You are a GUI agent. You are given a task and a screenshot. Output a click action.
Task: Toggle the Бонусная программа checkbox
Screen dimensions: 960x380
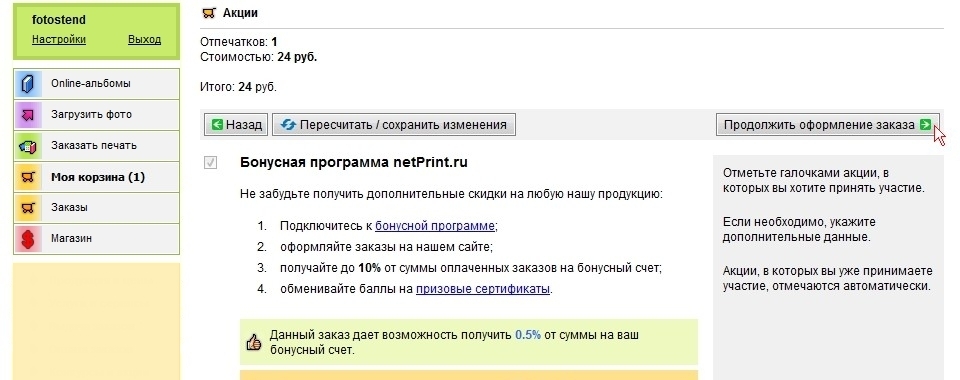click(210, 163)
